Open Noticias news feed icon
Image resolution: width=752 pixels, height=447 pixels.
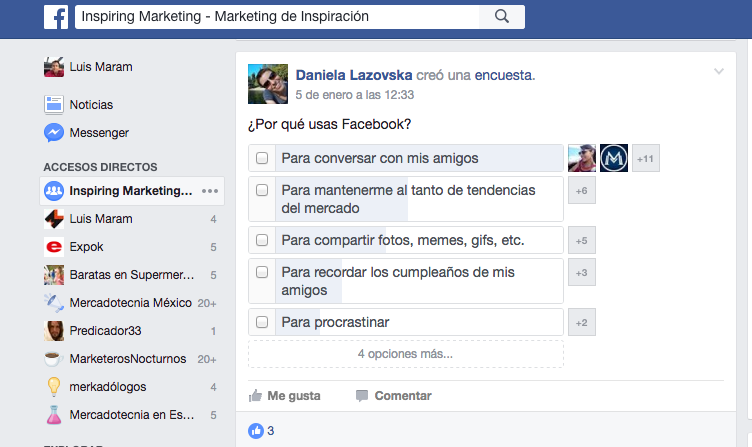[54, 105]
